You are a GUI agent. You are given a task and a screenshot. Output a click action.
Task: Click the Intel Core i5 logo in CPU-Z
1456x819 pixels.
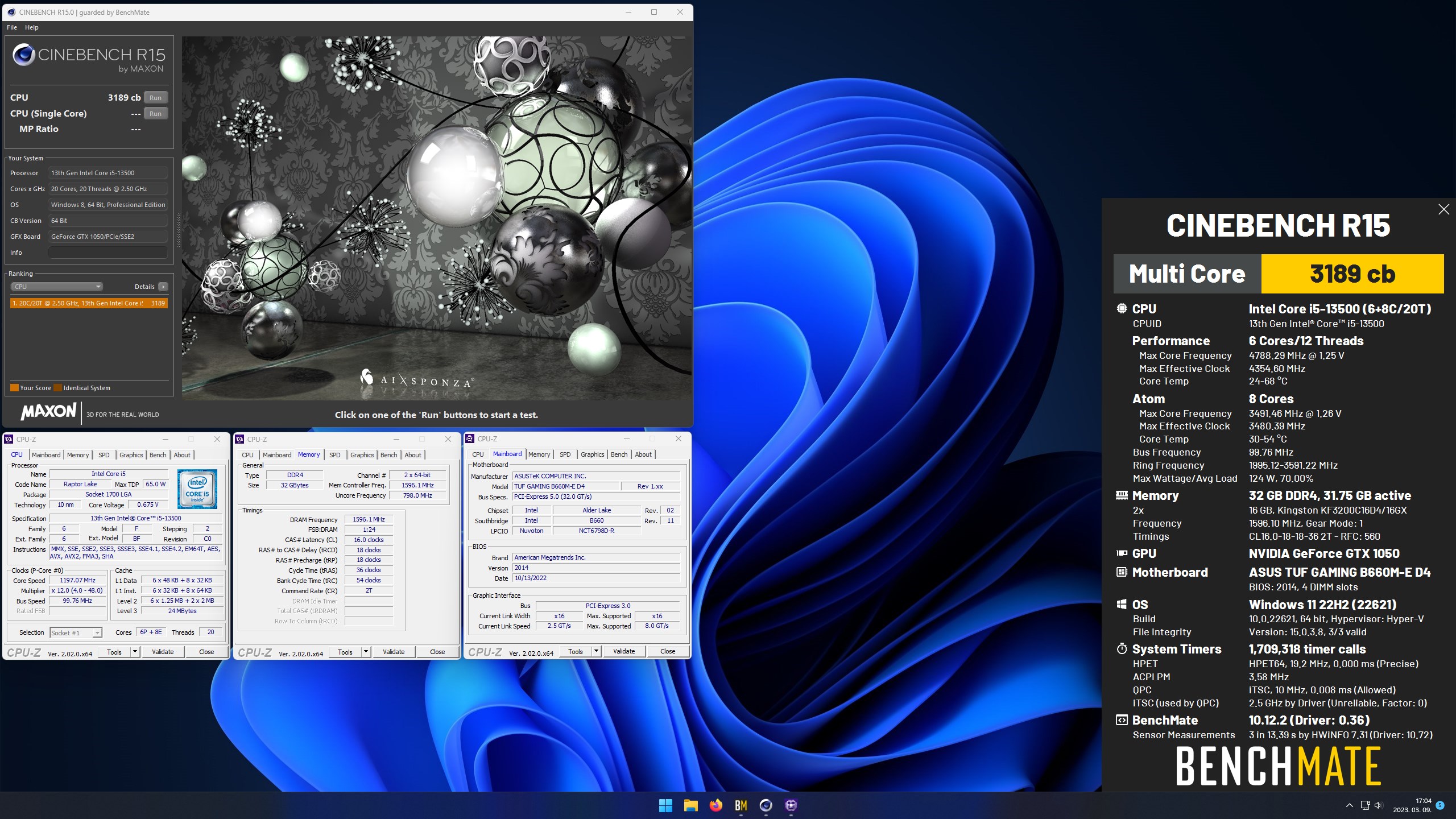coord(197,489)
